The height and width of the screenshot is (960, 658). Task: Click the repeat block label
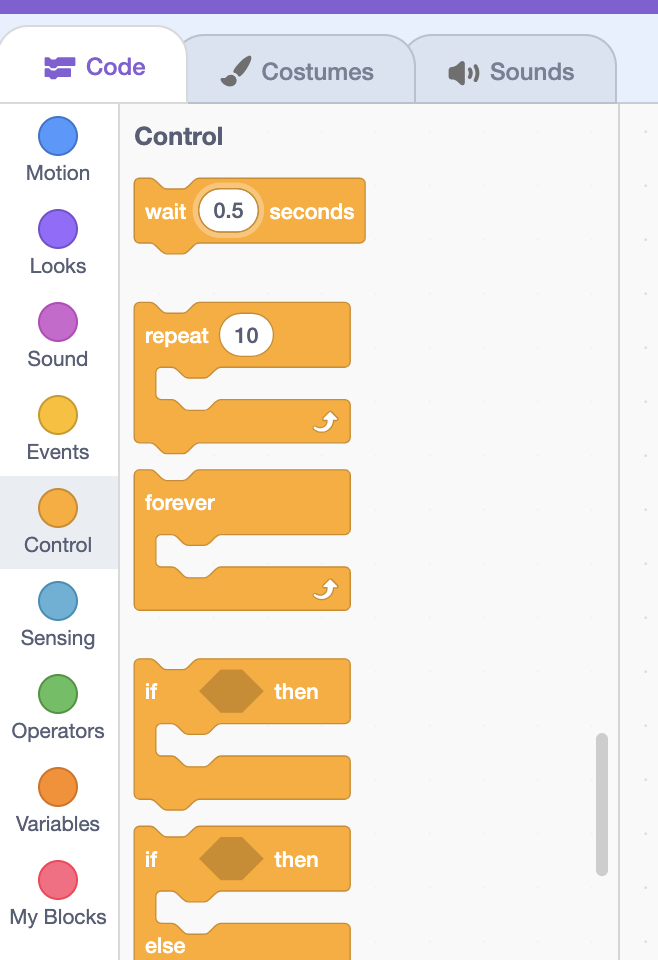(x=176, y=336)
